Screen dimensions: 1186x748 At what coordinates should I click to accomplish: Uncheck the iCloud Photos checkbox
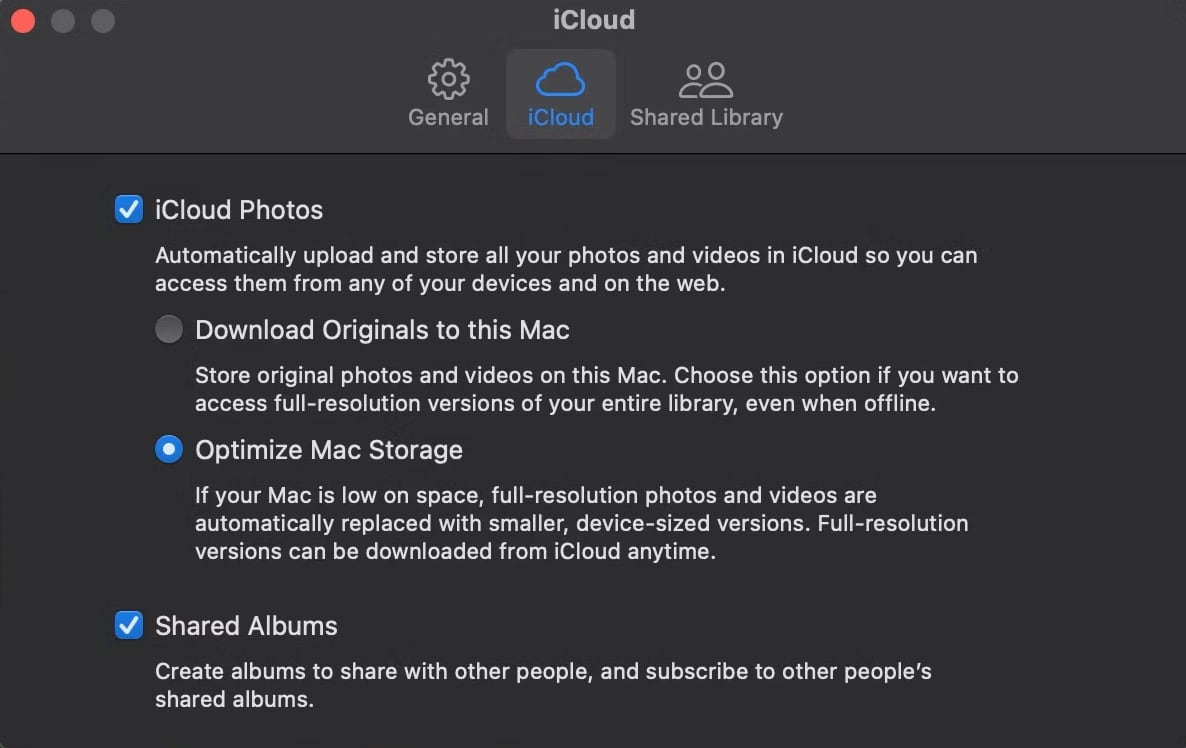(x=129, y=210)
